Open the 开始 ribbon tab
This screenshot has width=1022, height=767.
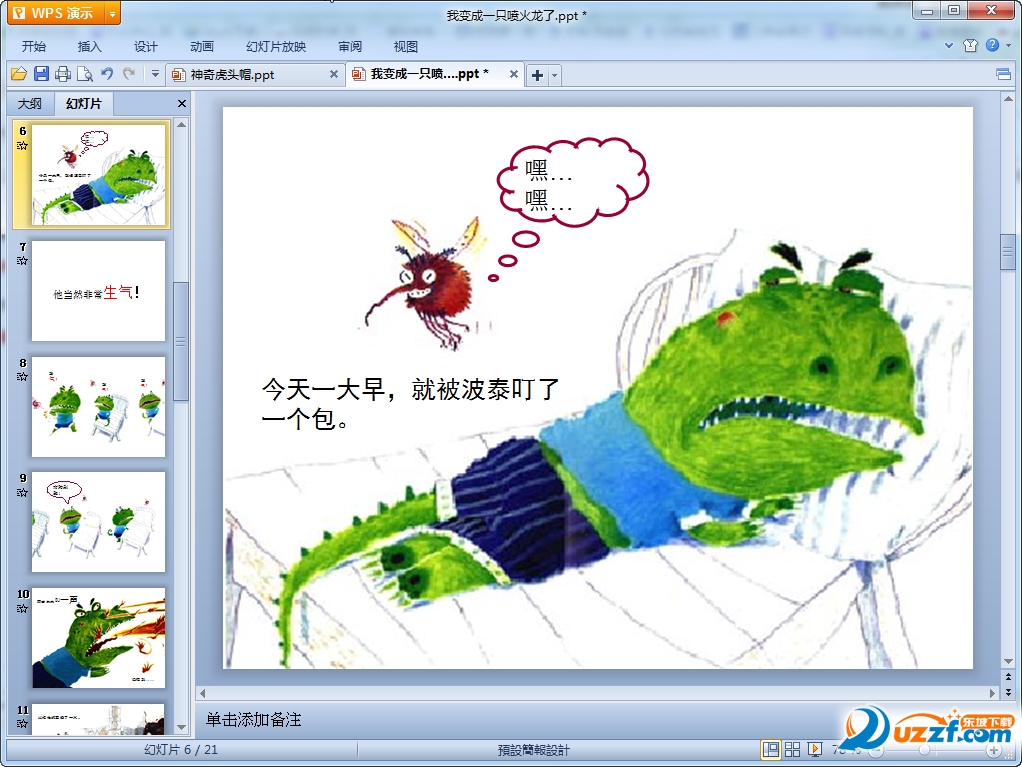point(34,46)
